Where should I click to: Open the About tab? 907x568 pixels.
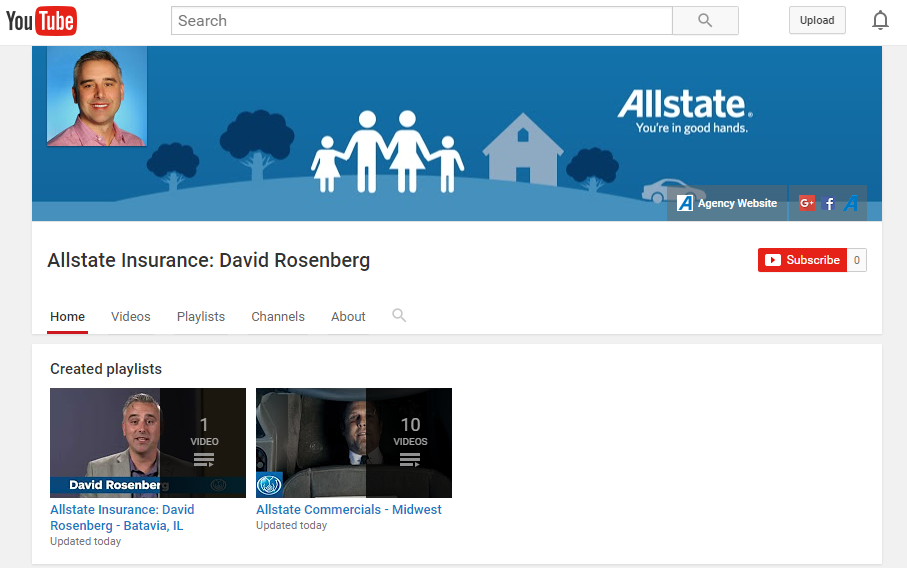tap(348, 316)
